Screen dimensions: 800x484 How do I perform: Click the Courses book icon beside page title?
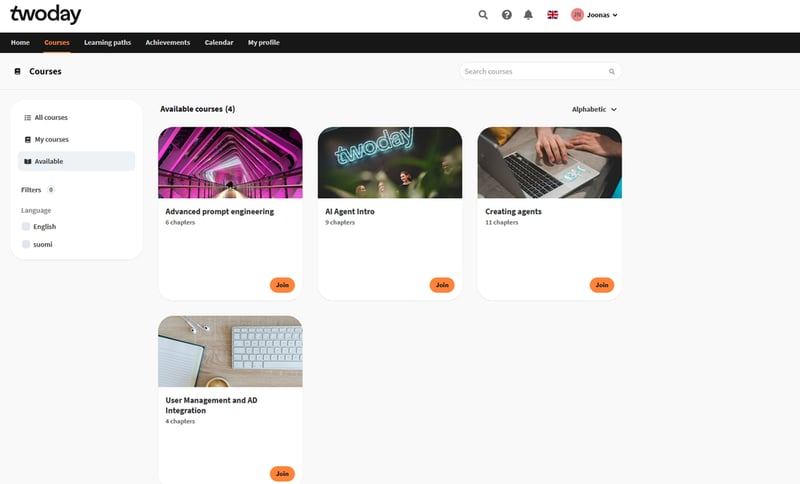tap(17, 72)
